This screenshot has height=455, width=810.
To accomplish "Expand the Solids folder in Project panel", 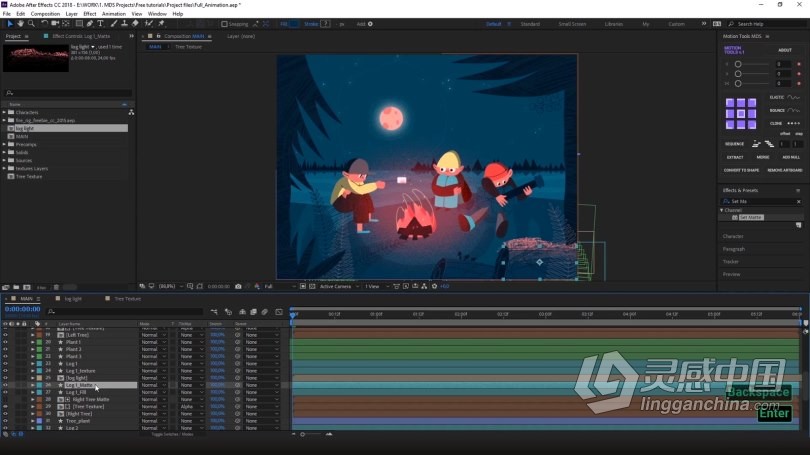I will (4, 152).
